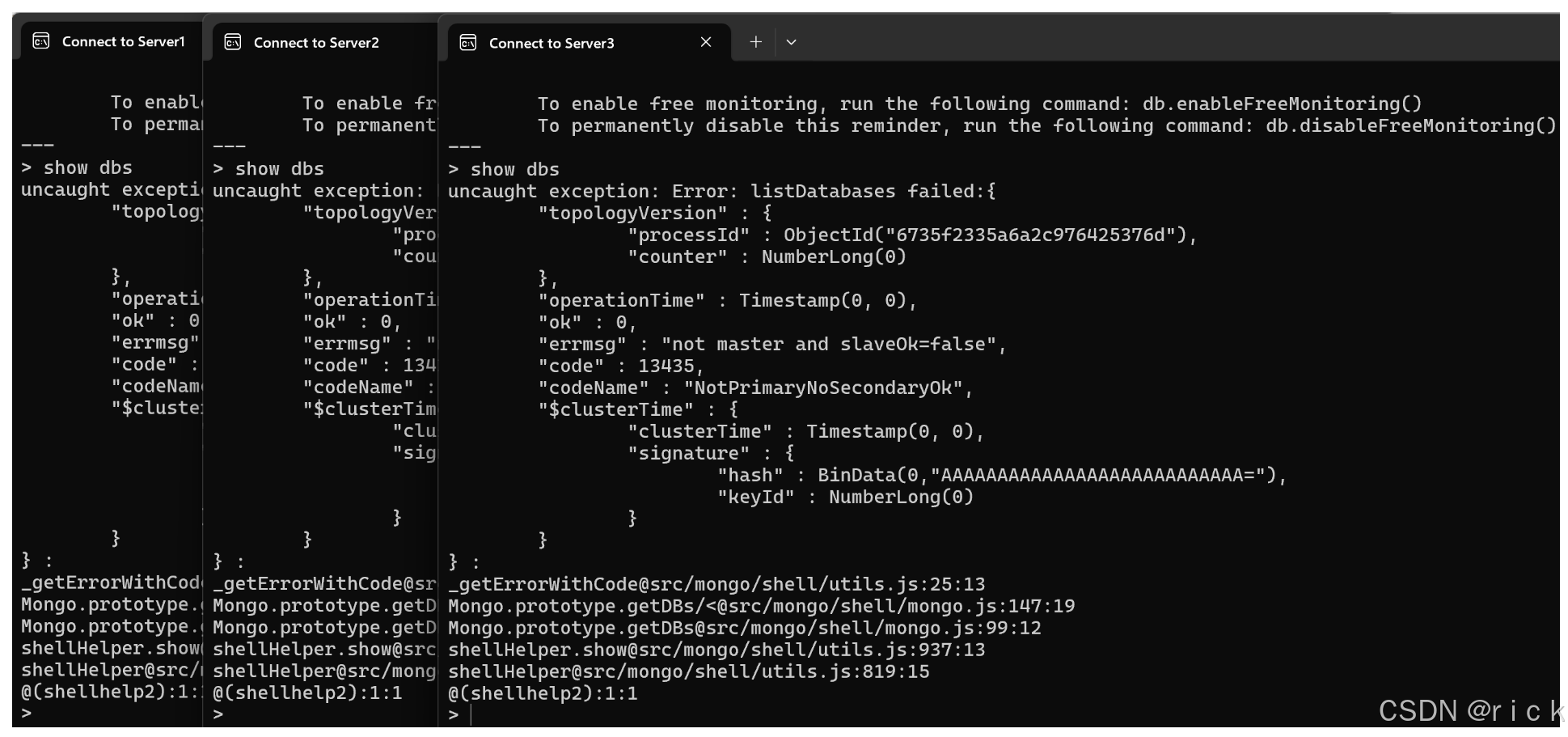Click the processId ObjectId value
The width and height of the screenshot is (1568, 737).
pyautogui.click(x=985, y=235)
